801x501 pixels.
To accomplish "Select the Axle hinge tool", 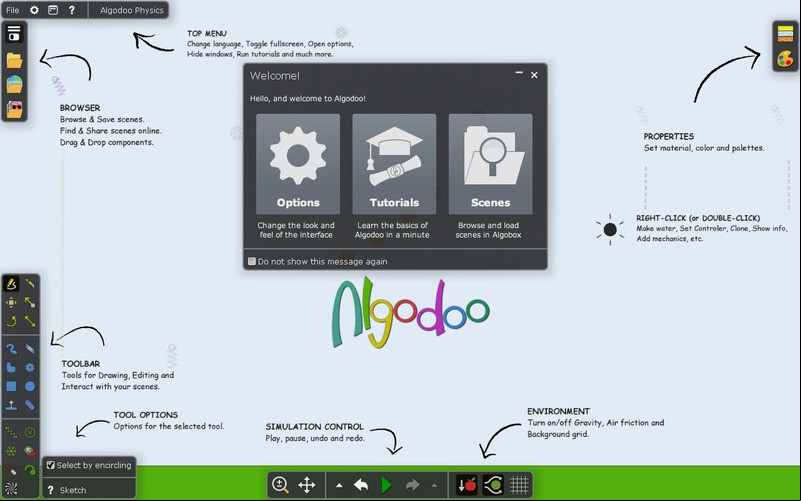I will pyautogui.click(x=11, y=451).
